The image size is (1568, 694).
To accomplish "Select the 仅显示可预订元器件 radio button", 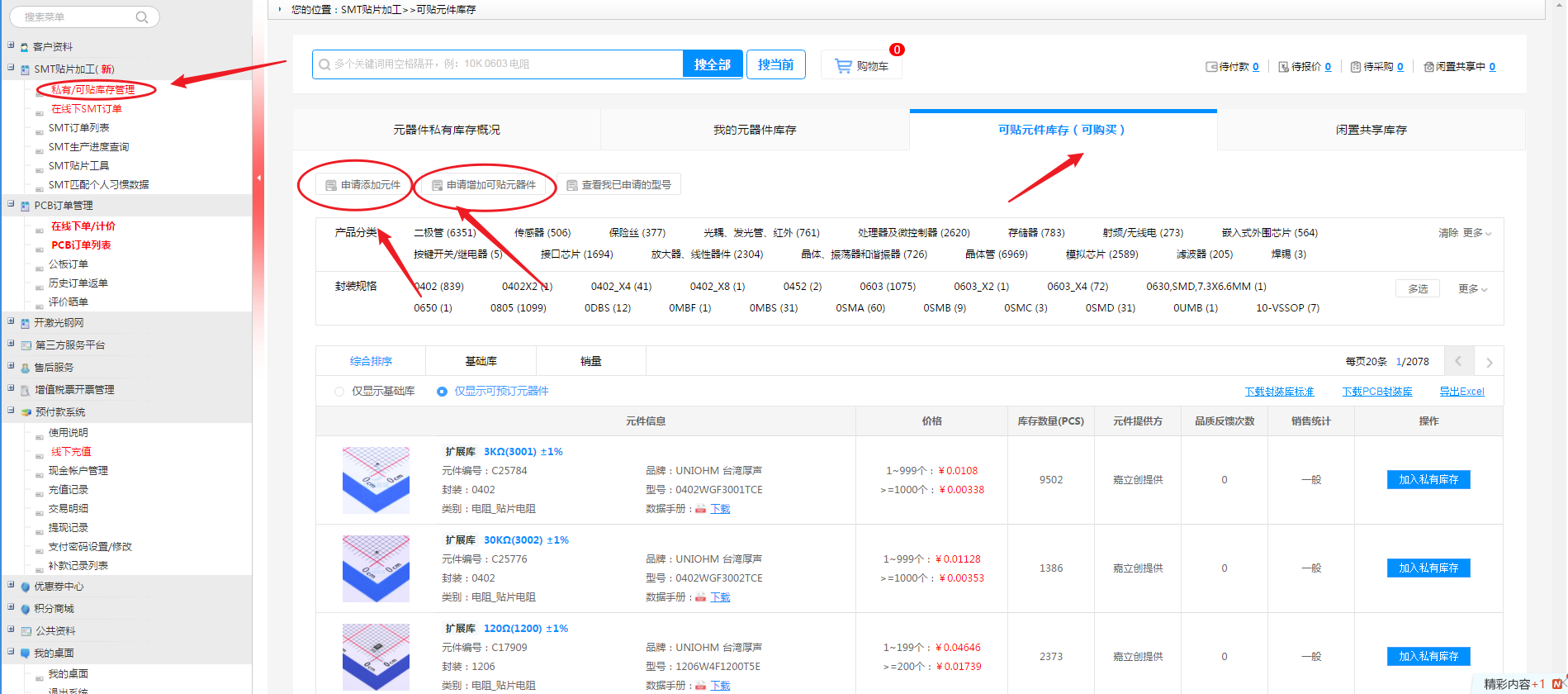I will tap(442, 392).
